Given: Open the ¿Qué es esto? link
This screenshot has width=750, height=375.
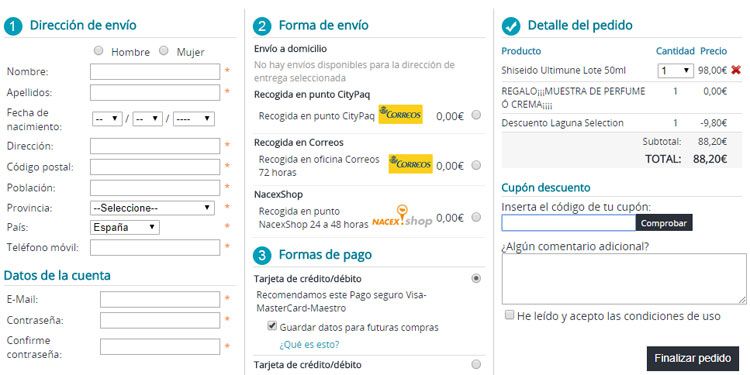Looking at the screenshot, I should 309,344.
